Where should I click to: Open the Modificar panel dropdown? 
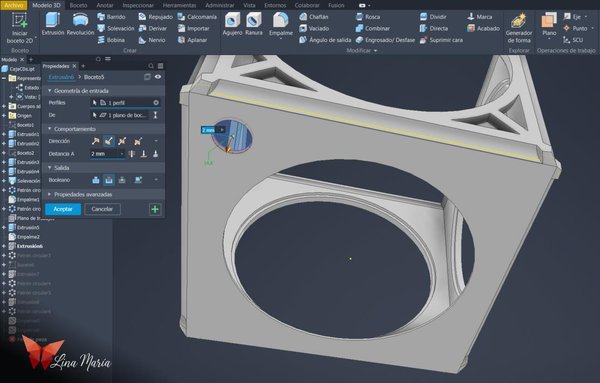[376, 51]
